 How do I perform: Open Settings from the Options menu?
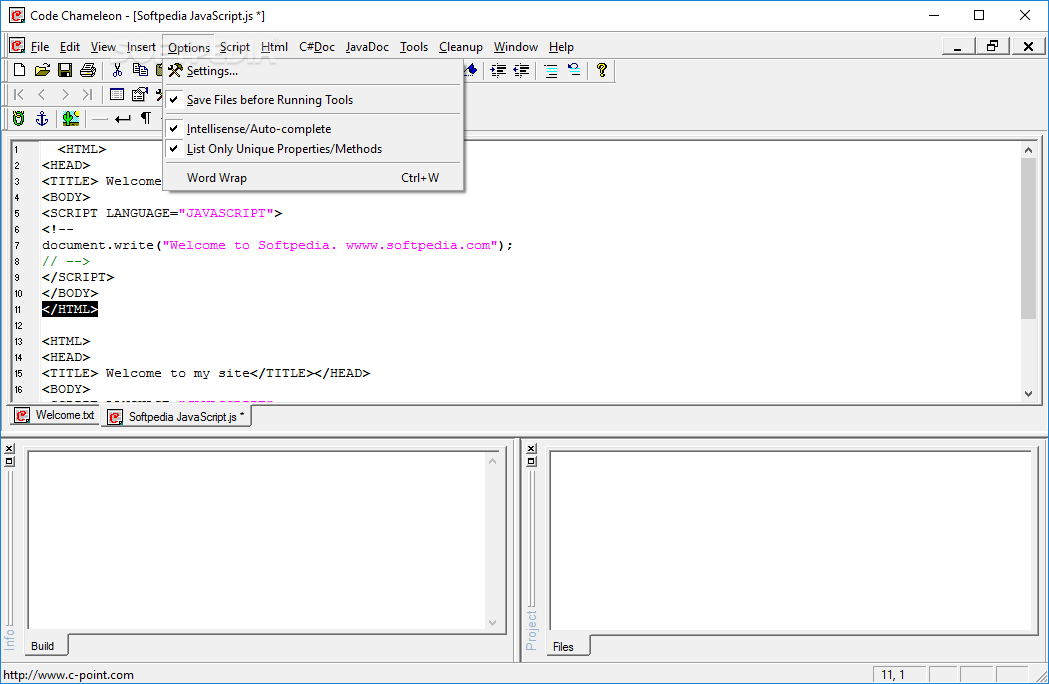[313, 71]
